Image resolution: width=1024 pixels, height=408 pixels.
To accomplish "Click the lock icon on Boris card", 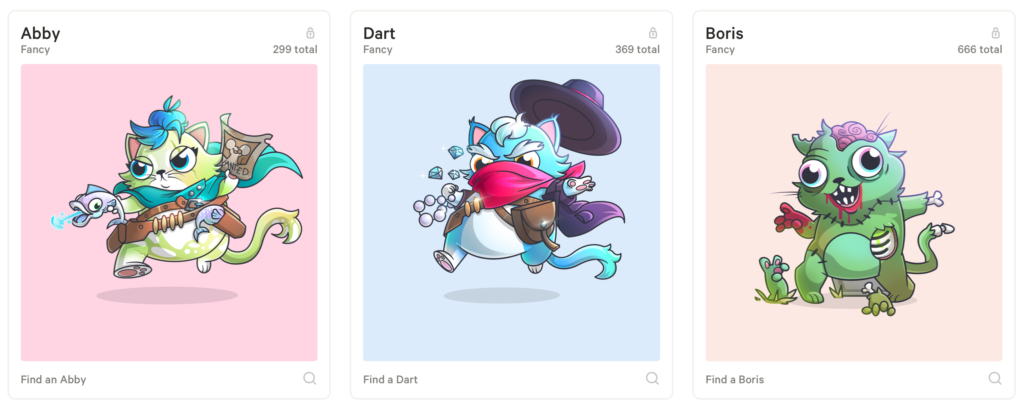I will coord(995,33).
